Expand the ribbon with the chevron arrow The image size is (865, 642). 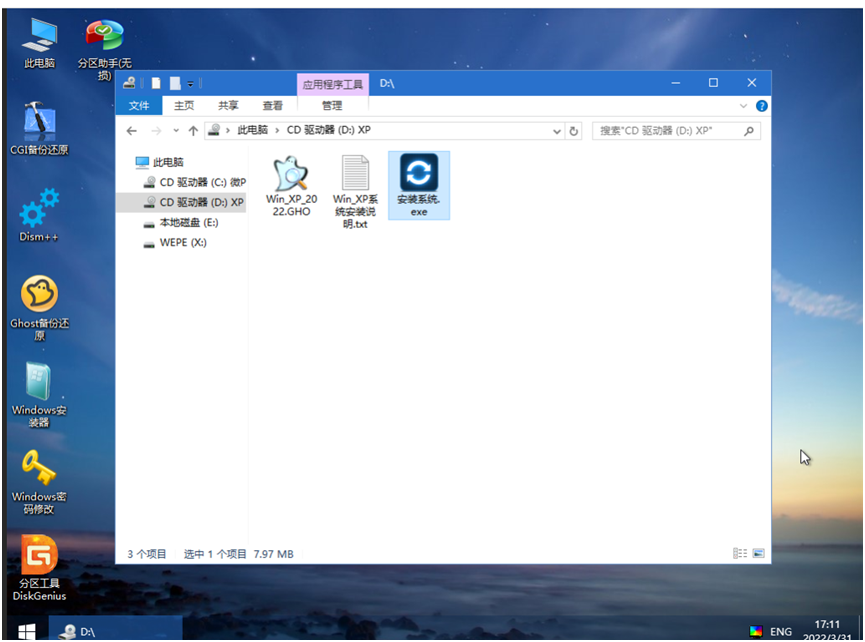tap(743, 106)
